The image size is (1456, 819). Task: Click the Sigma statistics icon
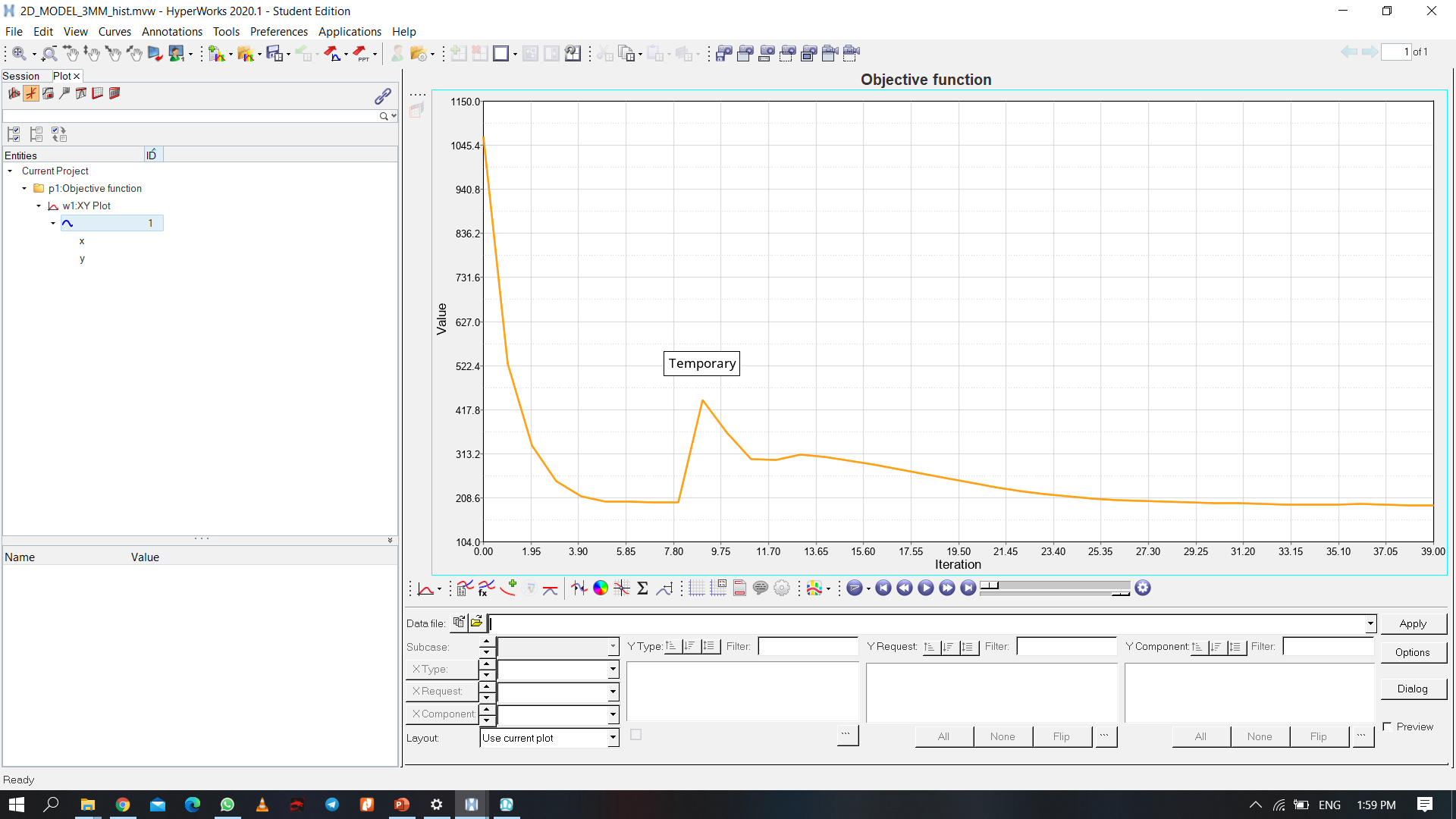643,588
